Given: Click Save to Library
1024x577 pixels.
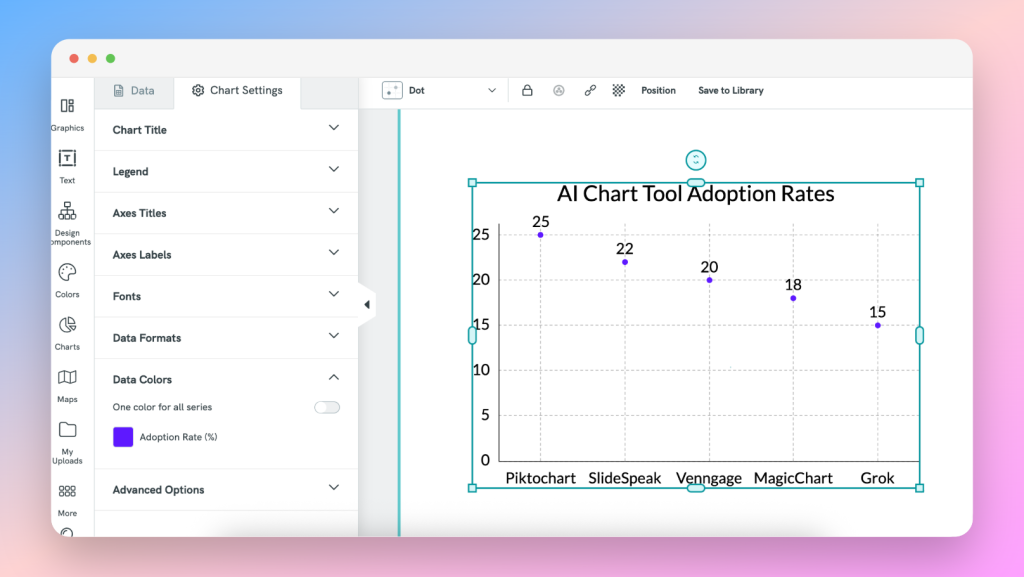Looking at the screenshot, I should 731,90.
